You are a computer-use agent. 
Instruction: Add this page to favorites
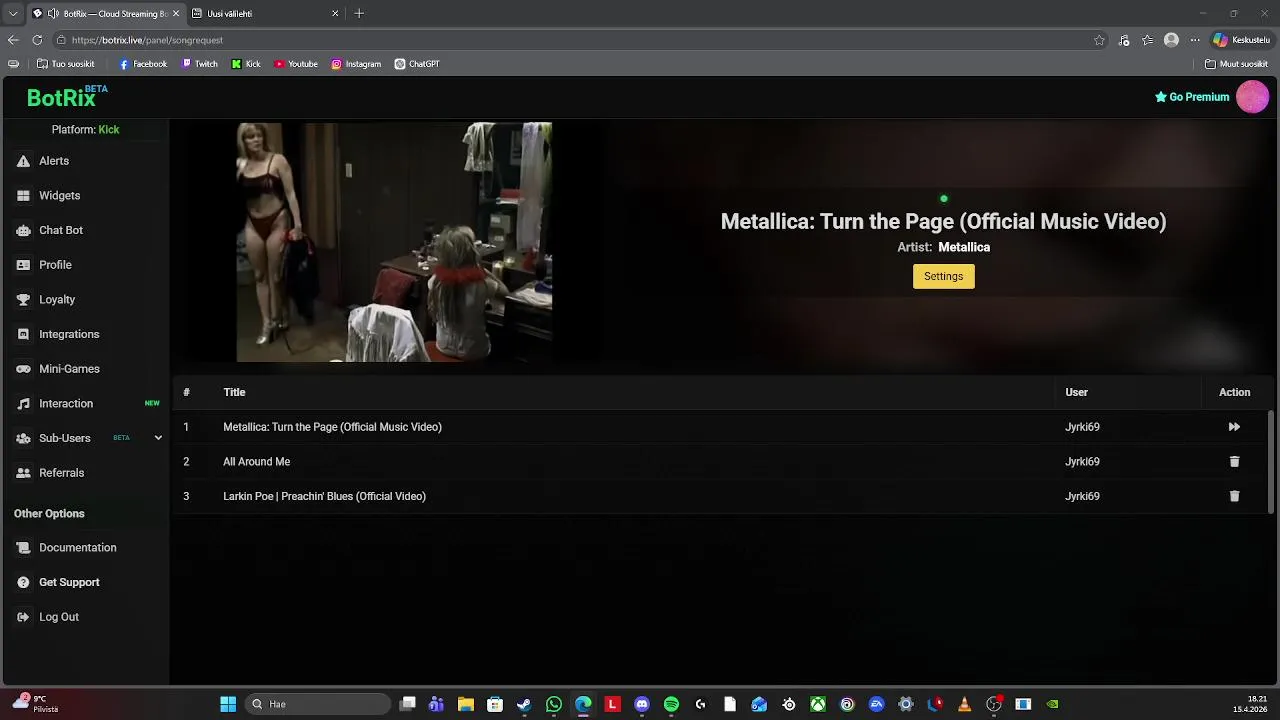[1099, 40]
